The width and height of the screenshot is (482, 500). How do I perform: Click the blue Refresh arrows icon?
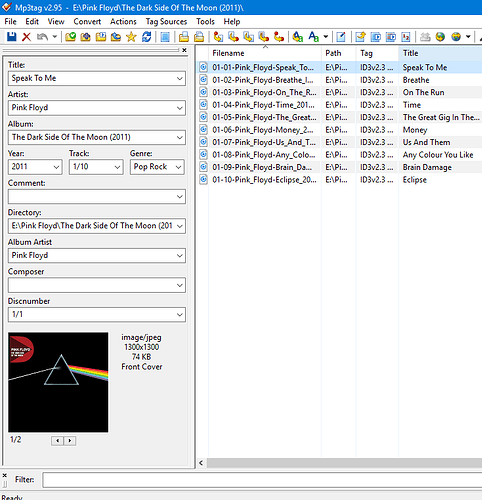146,37
